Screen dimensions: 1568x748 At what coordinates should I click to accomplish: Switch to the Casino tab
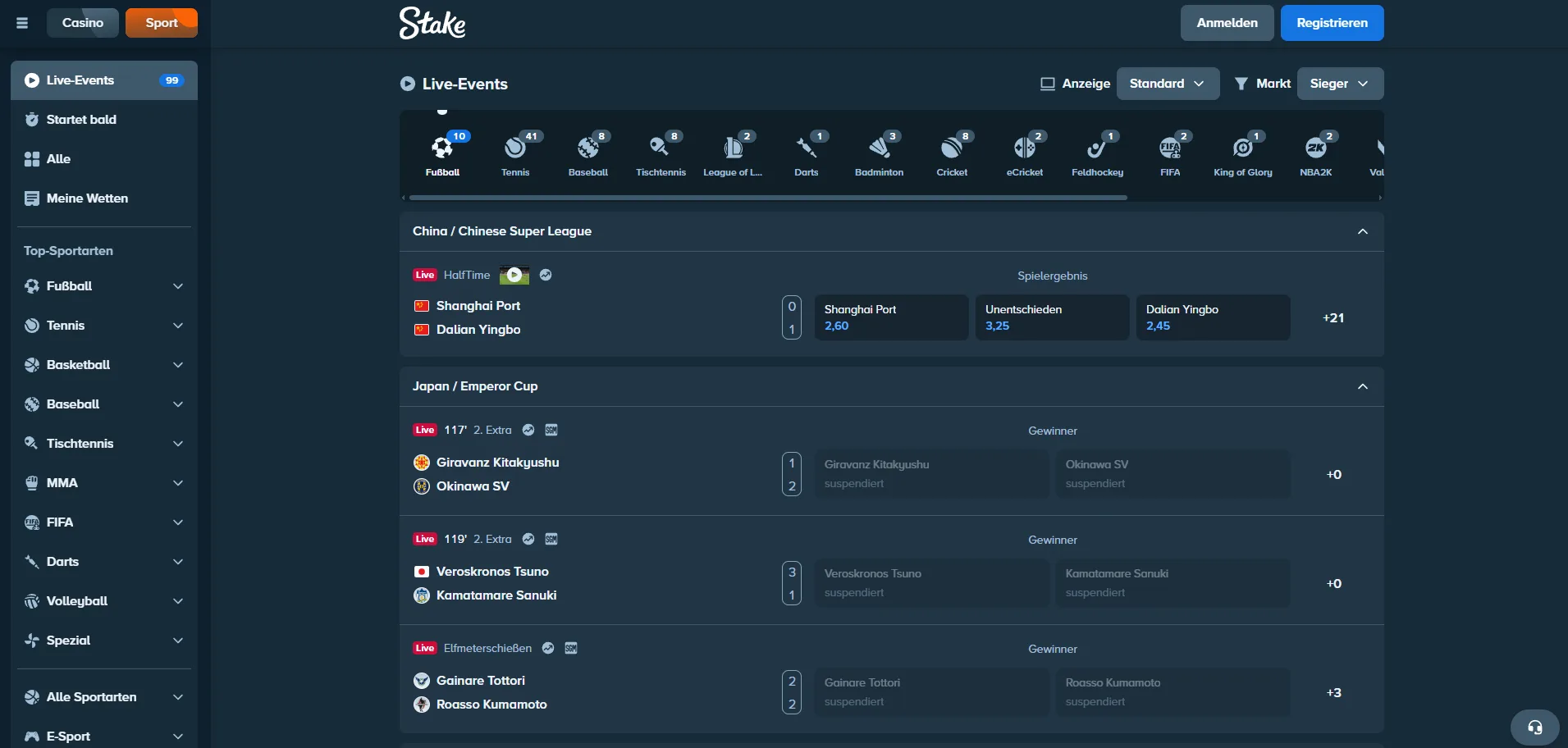[83, 23]
